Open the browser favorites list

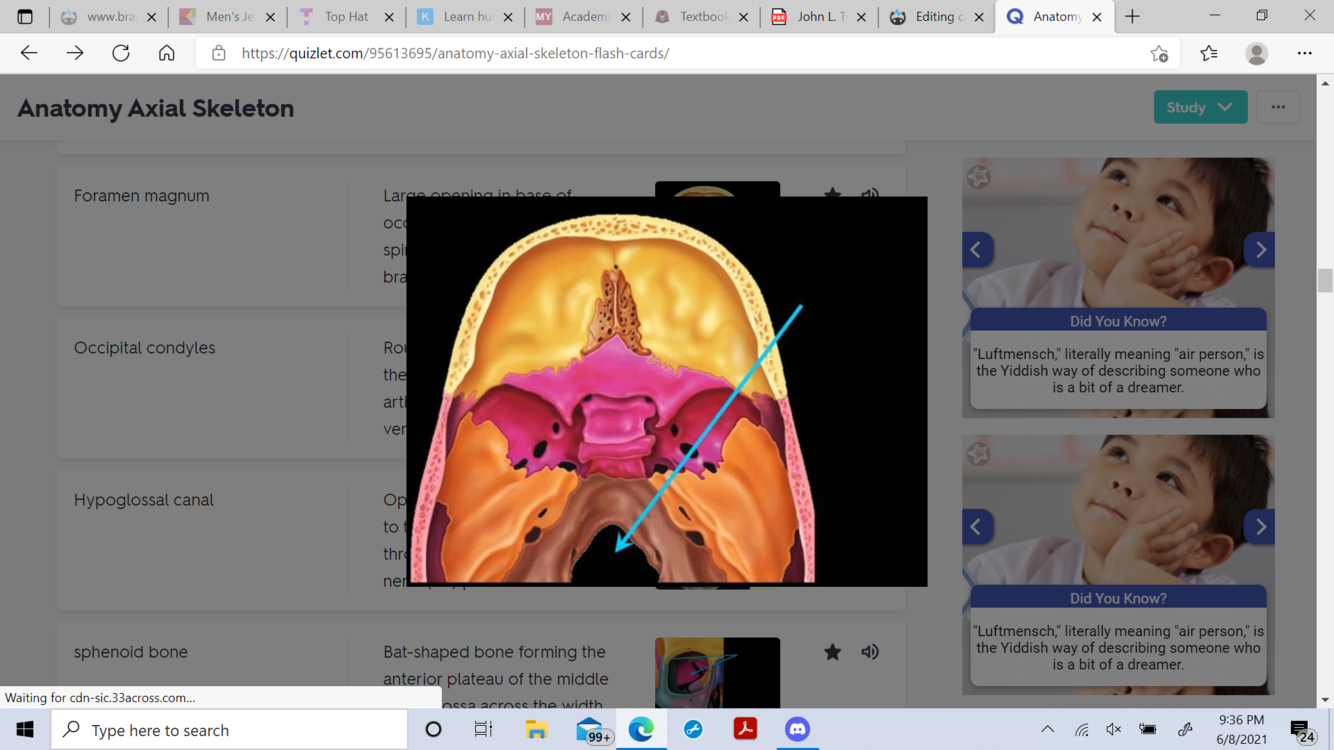(x=1209, y=53)
